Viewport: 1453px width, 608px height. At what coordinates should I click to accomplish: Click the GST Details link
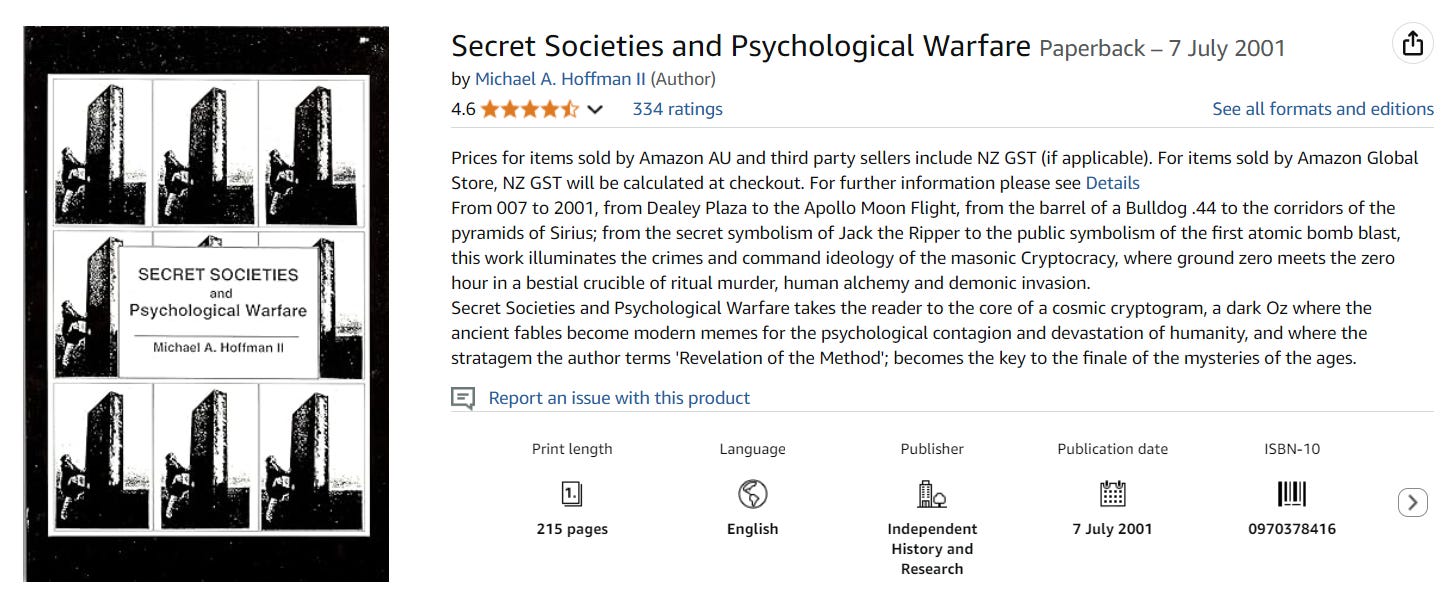point(1112,183)
